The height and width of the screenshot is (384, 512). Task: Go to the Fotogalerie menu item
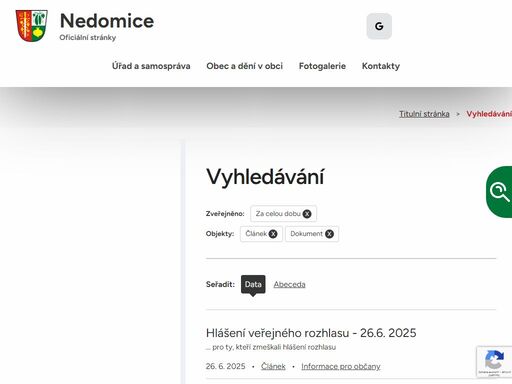322,66
